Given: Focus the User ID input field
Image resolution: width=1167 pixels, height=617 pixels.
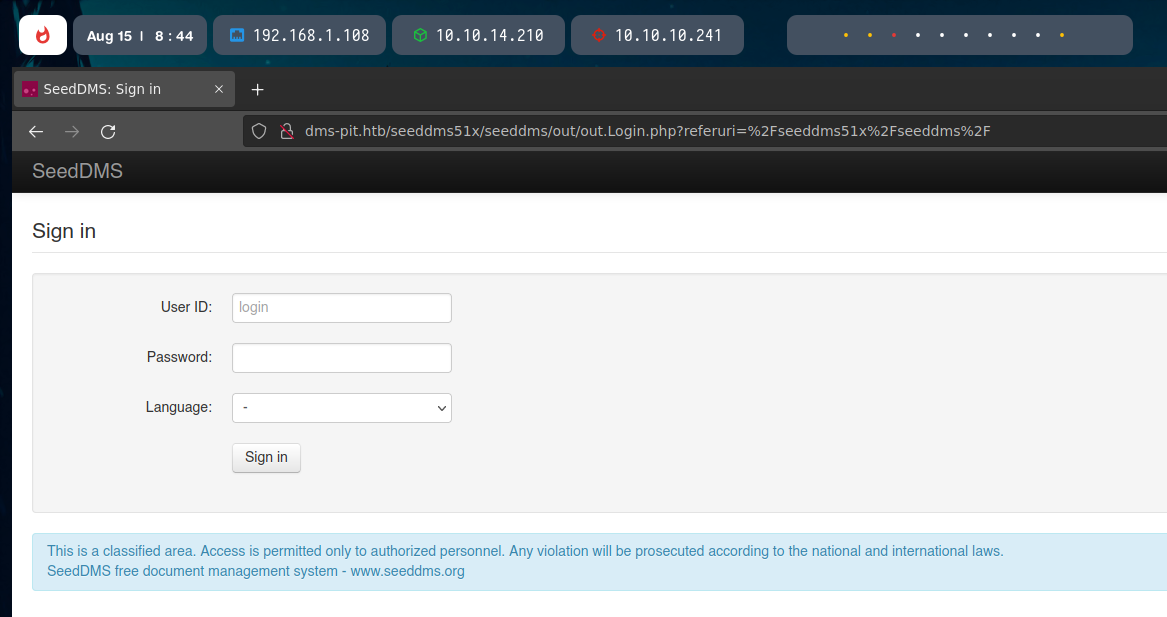Looking at the screenshot, I should point(342,308).
